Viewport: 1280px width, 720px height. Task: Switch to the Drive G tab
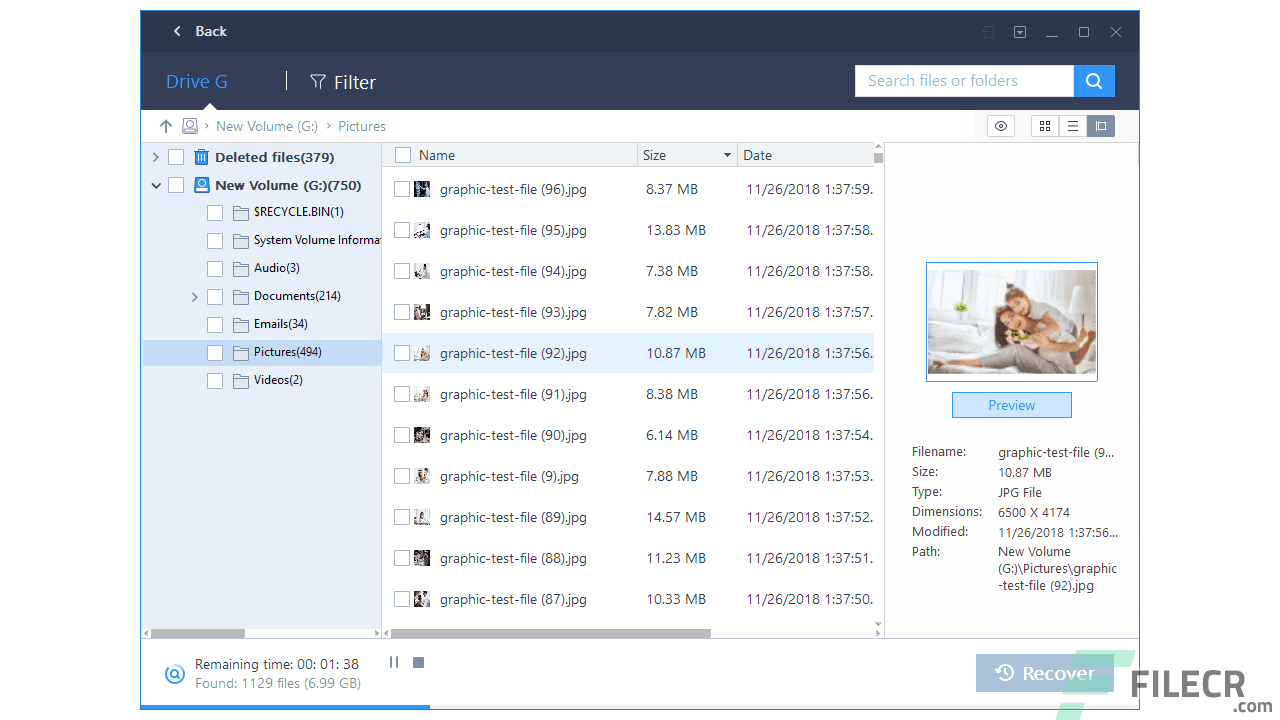coord(196,81)
